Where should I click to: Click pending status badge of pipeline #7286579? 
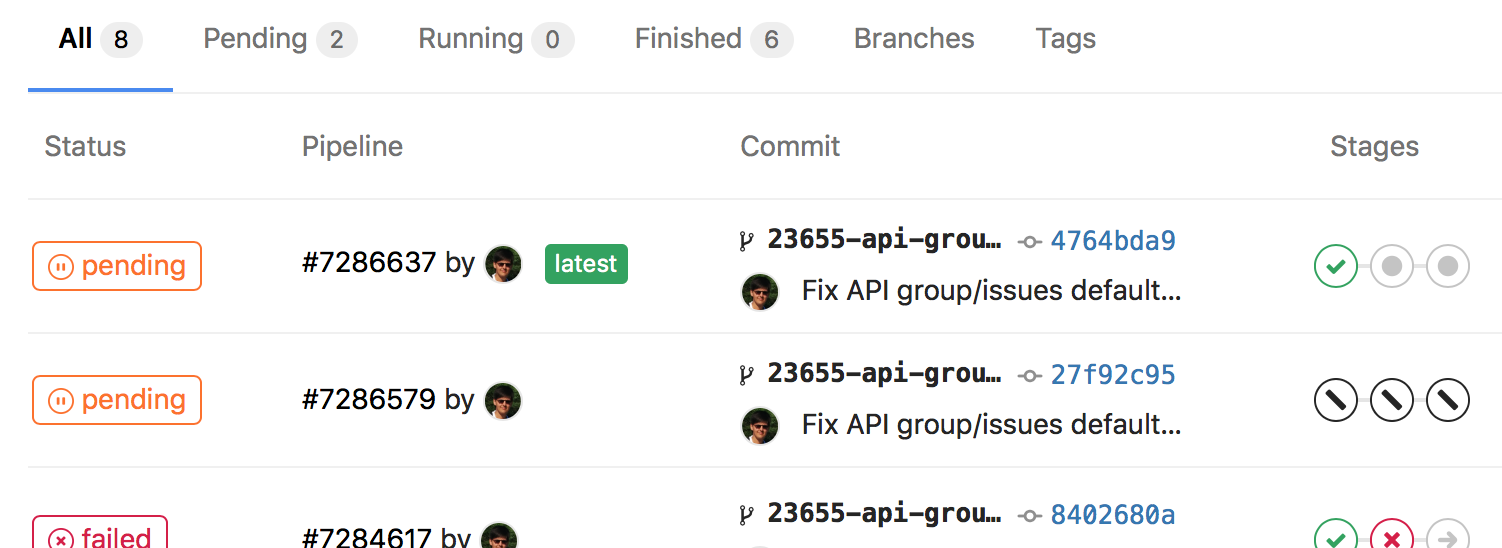click(117, 400)
